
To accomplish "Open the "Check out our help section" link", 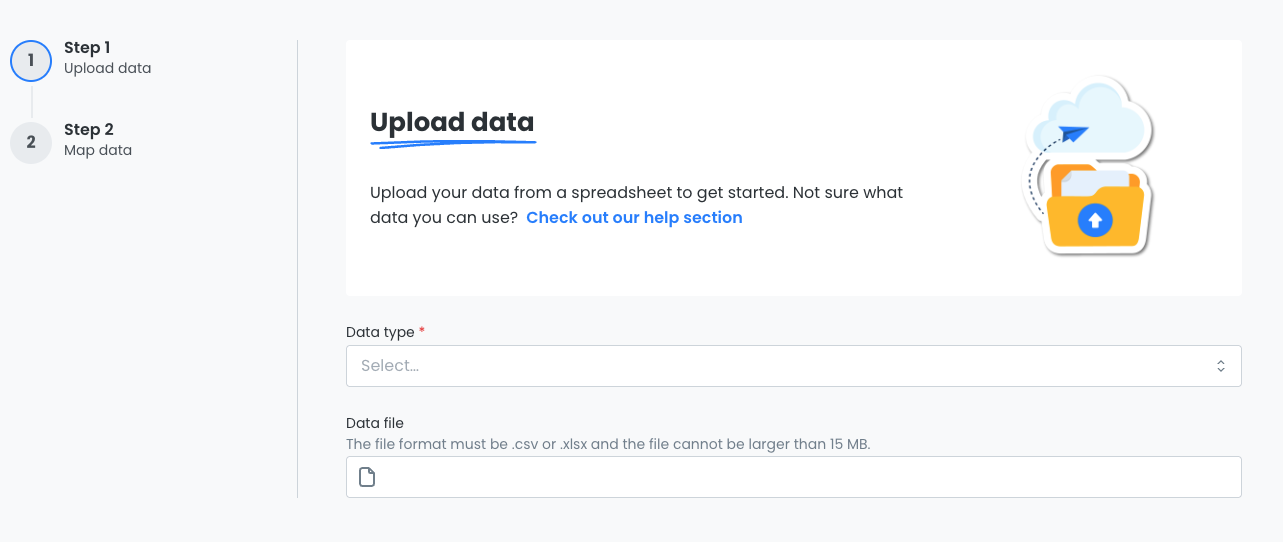I will click(634, 217).
